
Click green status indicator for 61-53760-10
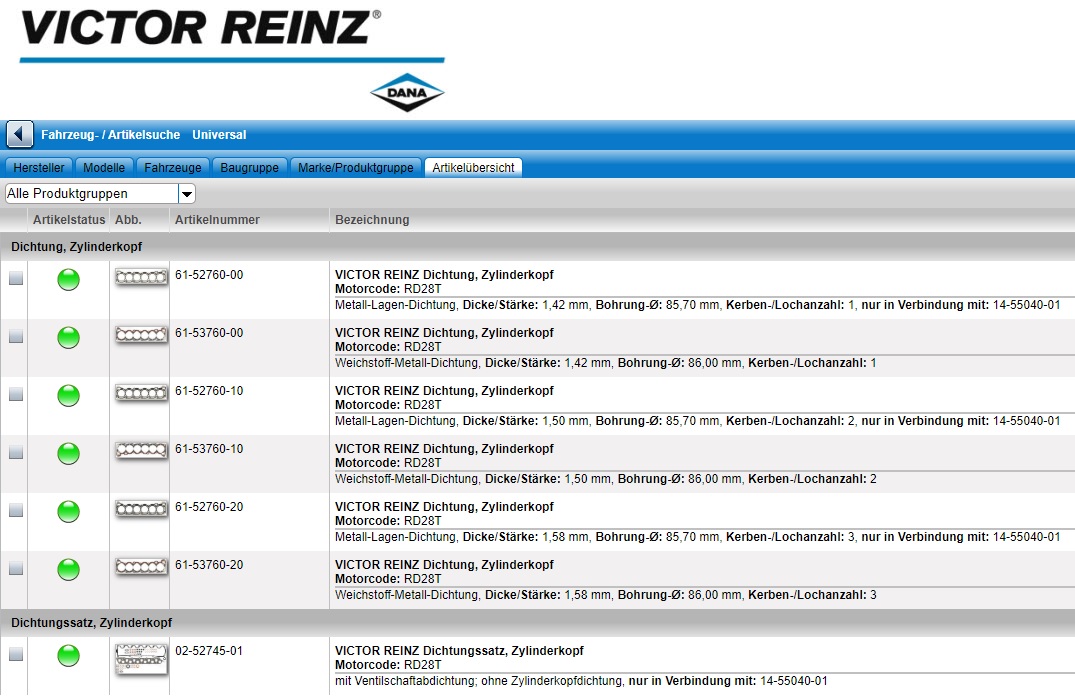point(68,454)
